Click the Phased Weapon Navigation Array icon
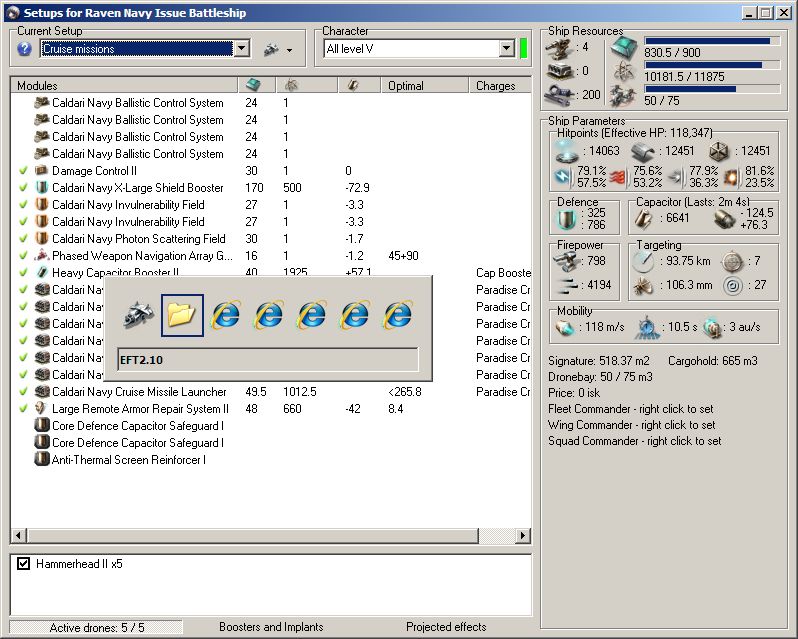The width and height of the screenshot is (798, 639). [x=41, y=255]
